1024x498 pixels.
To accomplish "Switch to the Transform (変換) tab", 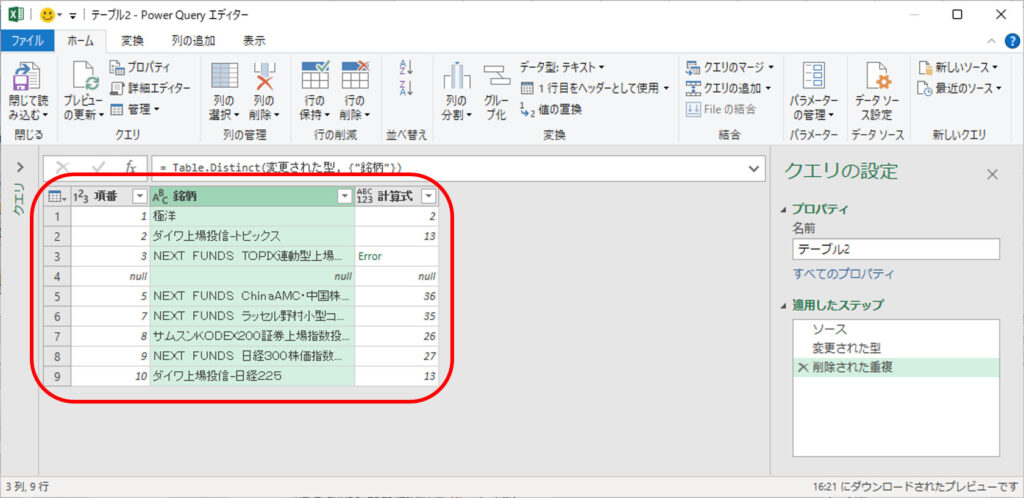I will click(133, 40).
